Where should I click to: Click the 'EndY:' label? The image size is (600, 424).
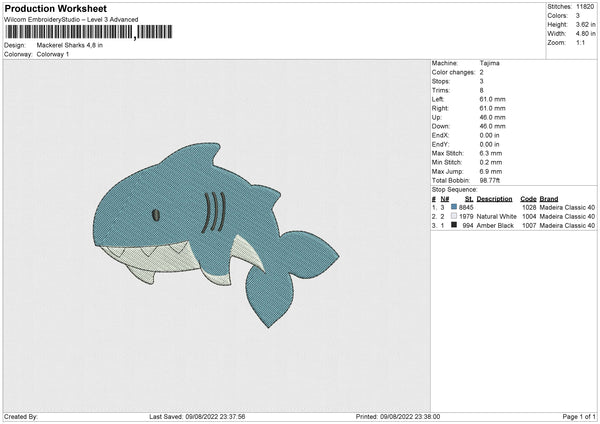click(x=440, y=144)
